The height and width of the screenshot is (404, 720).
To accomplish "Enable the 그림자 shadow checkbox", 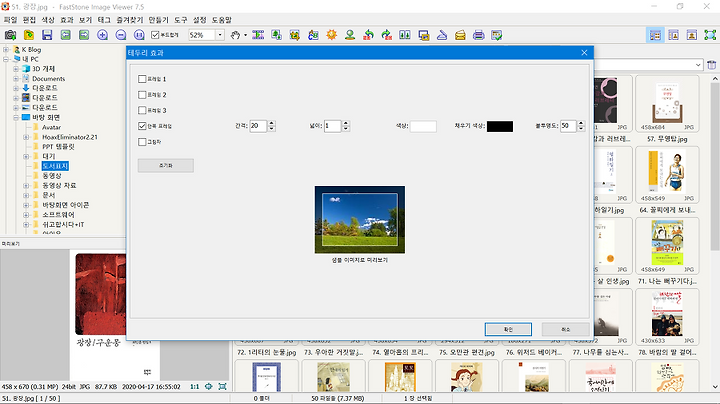I will pyautogui.click(x=142, y=142).
